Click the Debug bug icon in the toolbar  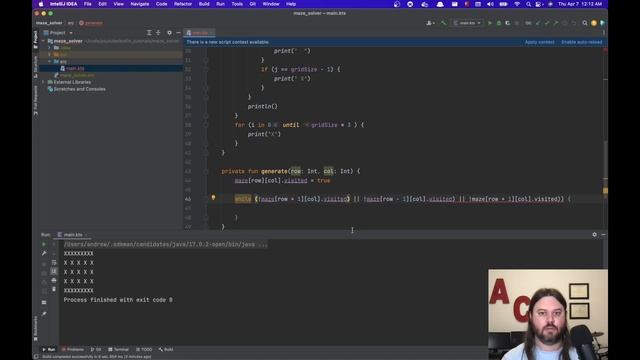(499, 23)
